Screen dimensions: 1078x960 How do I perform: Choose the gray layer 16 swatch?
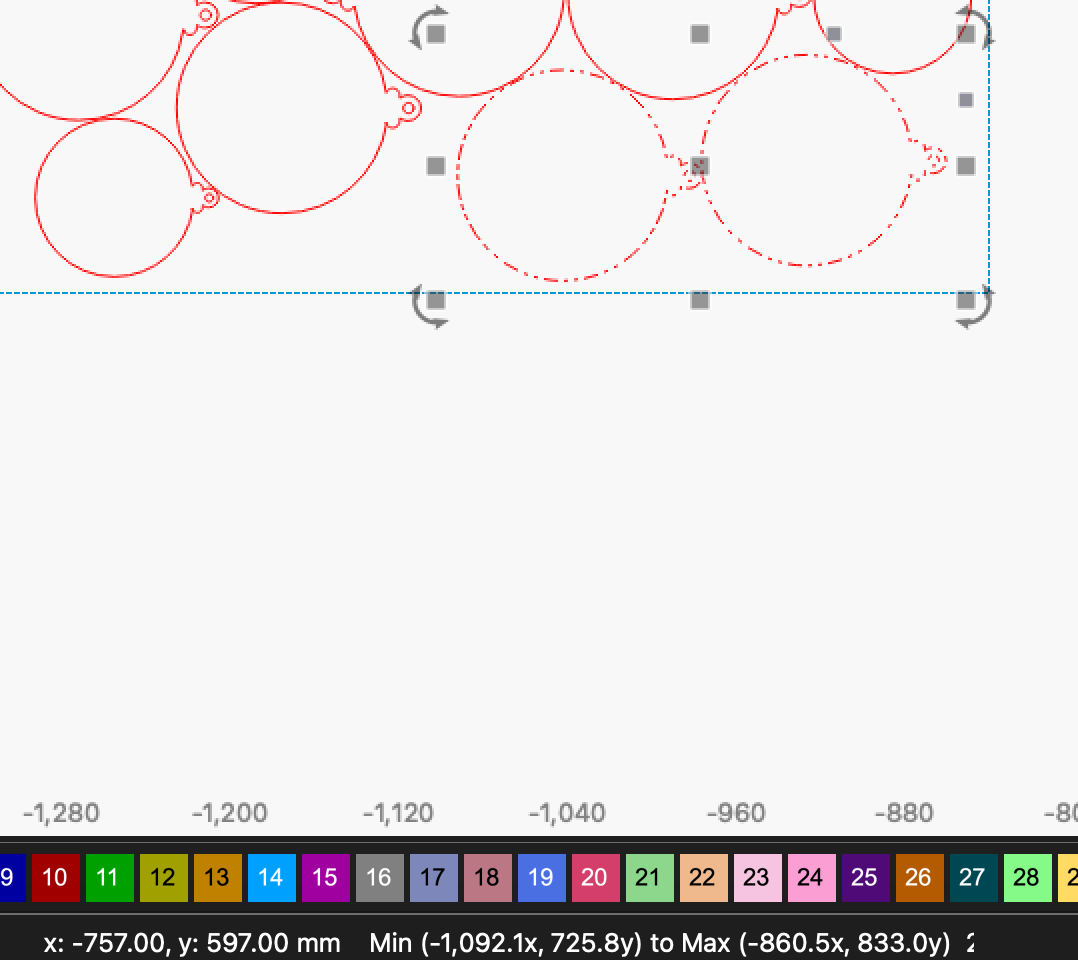378,878
